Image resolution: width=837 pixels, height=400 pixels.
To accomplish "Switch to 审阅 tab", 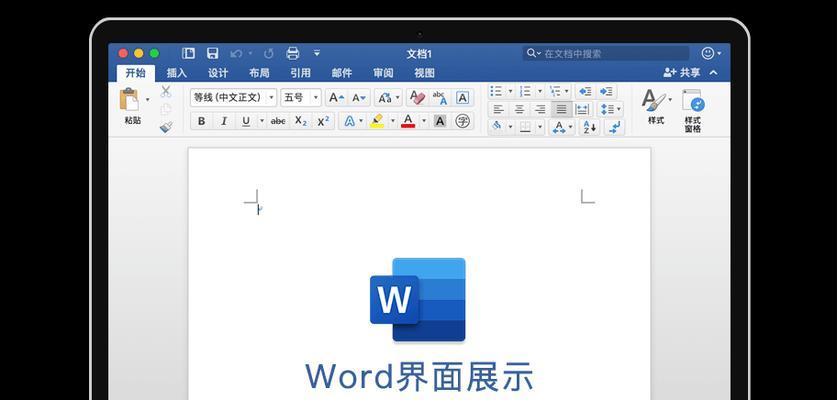I will (x=383, y=73).
